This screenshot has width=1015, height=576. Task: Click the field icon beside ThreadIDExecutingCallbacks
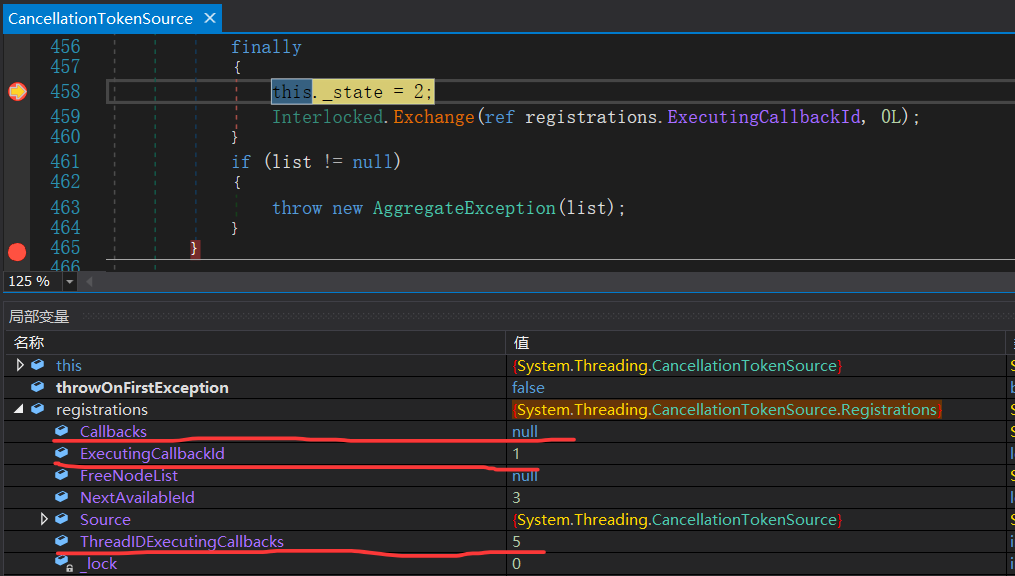(61, 541)
